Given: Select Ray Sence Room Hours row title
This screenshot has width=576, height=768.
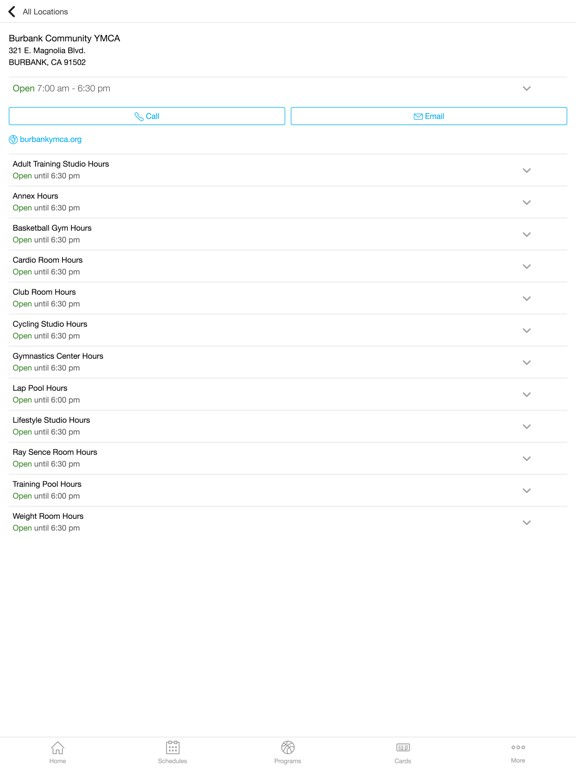Looking at the screenshot, I should pyautogui.click(x=55, y=452).
